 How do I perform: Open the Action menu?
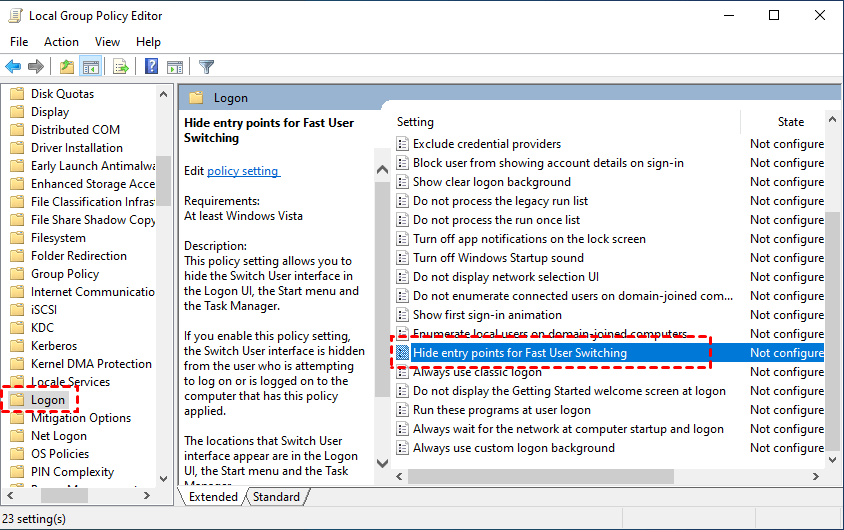click(x=61, y=41)
